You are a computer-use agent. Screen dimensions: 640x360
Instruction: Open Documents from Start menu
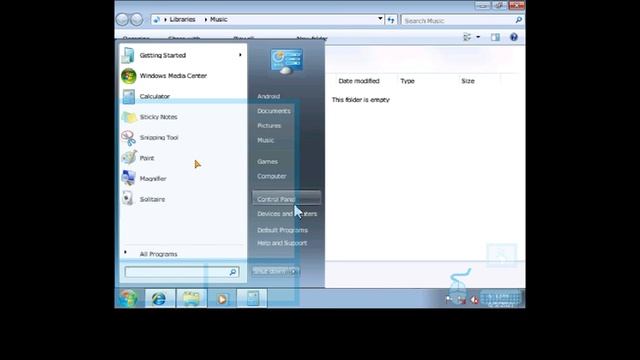point(274,111)
